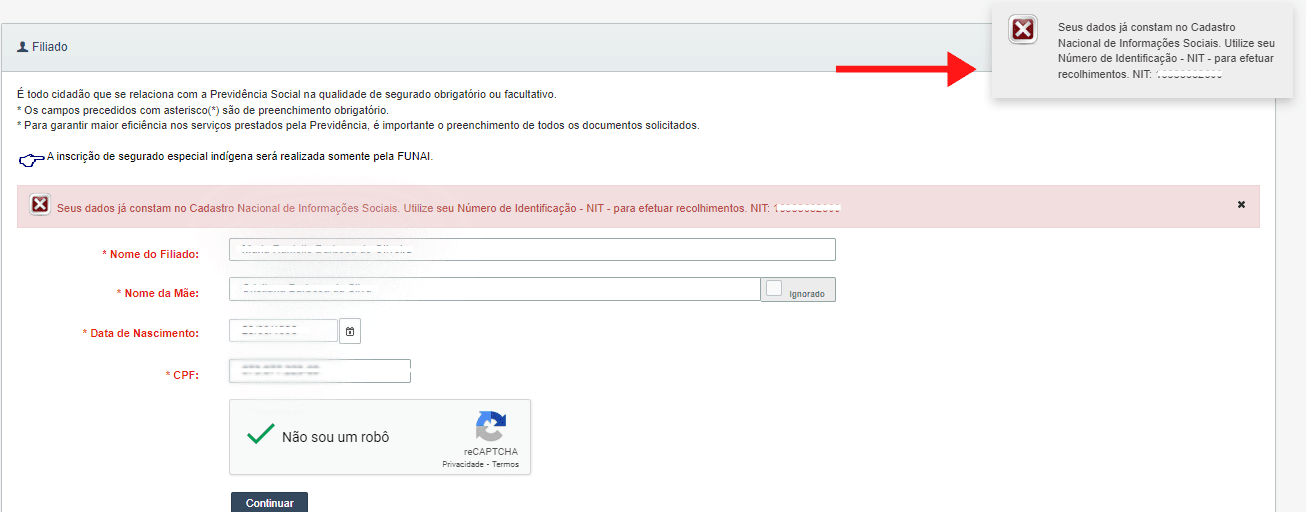Toggle the Ignorado checkbox
This screenshot has height=512, width=1306.
point(774,288)
